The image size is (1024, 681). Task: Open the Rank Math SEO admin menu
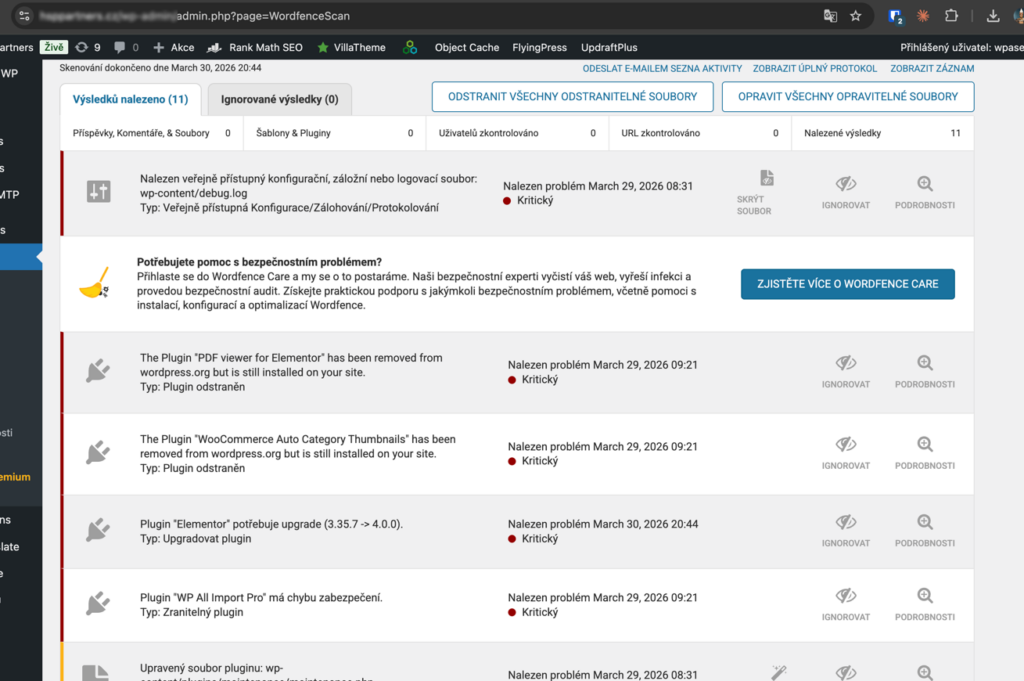(x=255, y=48)
